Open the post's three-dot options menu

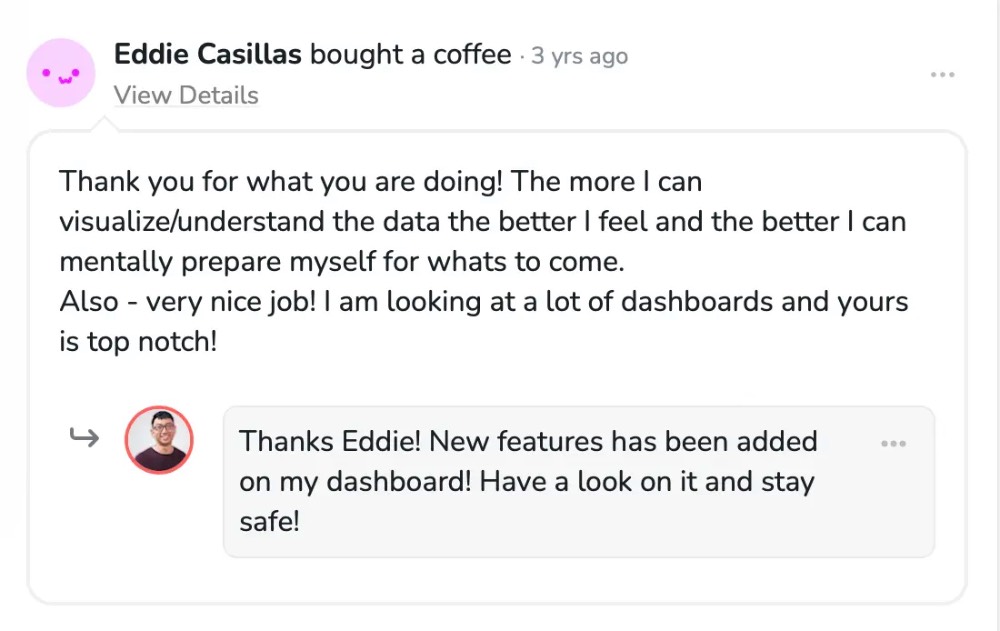point(942,75)
